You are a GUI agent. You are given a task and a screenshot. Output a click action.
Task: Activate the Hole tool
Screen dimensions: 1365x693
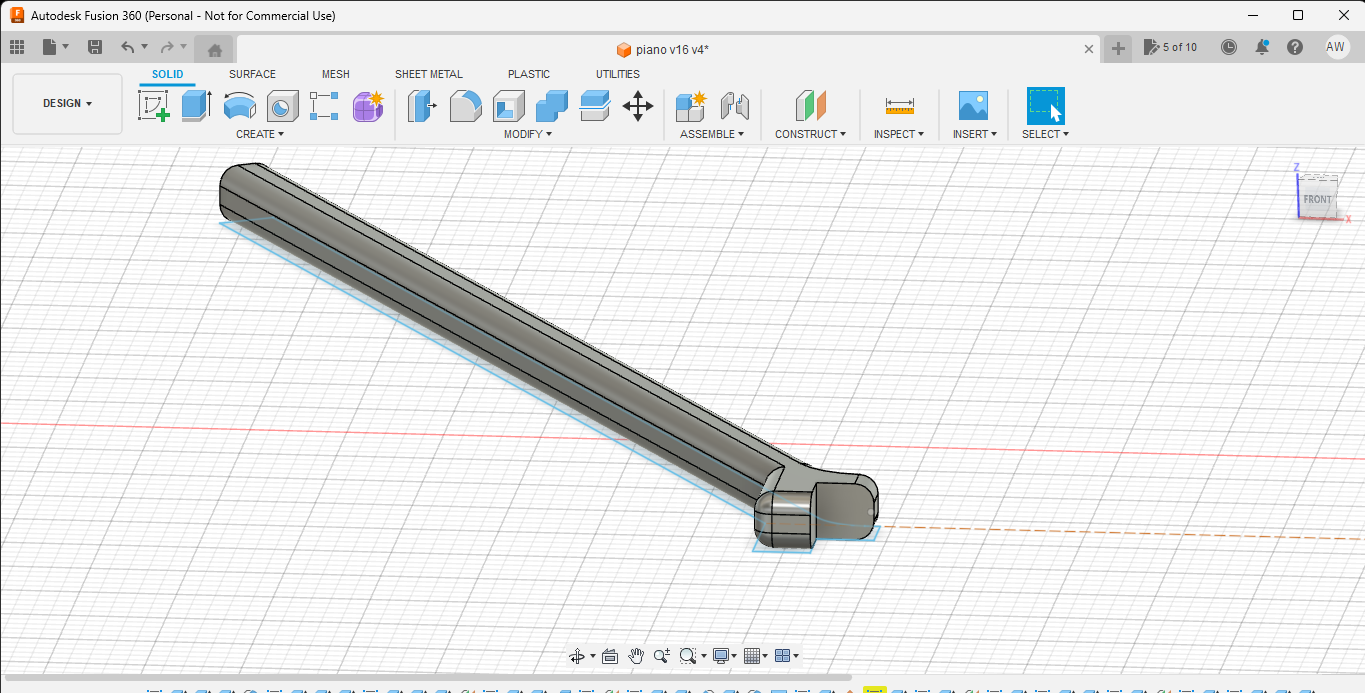click(x=282, y=105)
